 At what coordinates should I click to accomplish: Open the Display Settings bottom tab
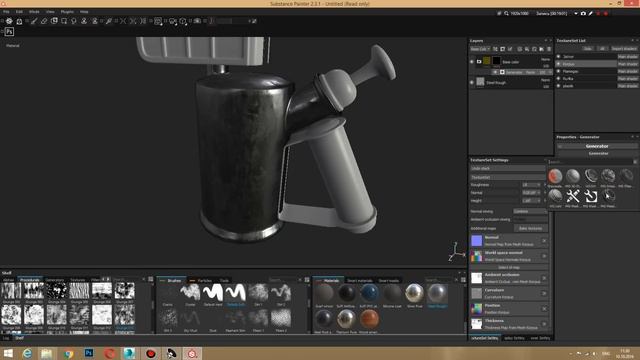coord(514,338)
